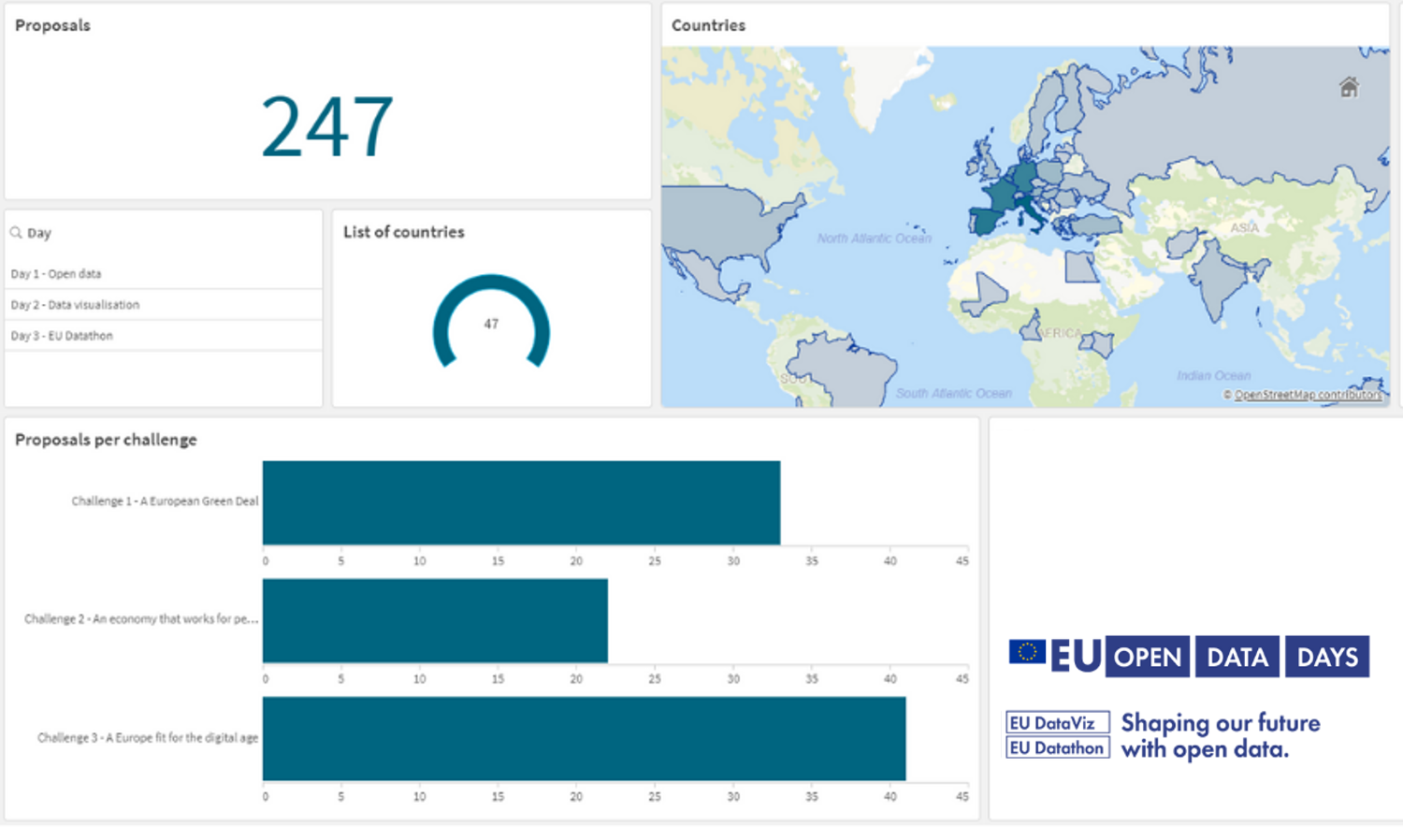1403x840 pixels.
Task: Click the Proposals KPI title
Action: (52, 25)
